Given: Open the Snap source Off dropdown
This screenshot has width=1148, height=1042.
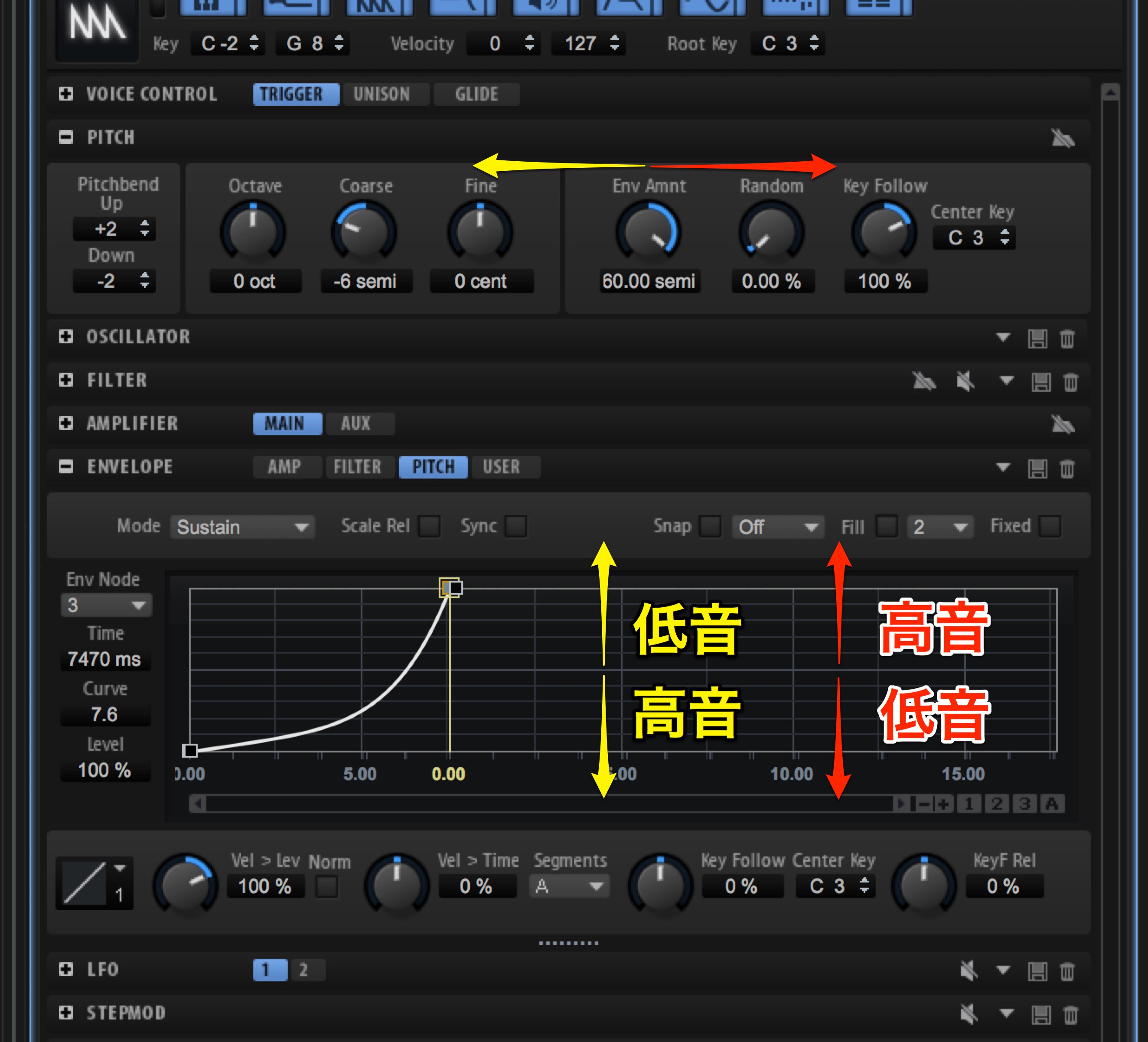Looking at the screenshot, I should point(778,527).
